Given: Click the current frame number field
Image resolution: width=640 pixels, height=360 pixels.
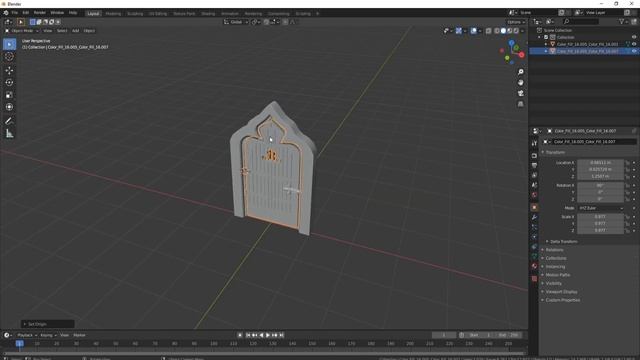Looking at the screenshot, I should 444,335.
